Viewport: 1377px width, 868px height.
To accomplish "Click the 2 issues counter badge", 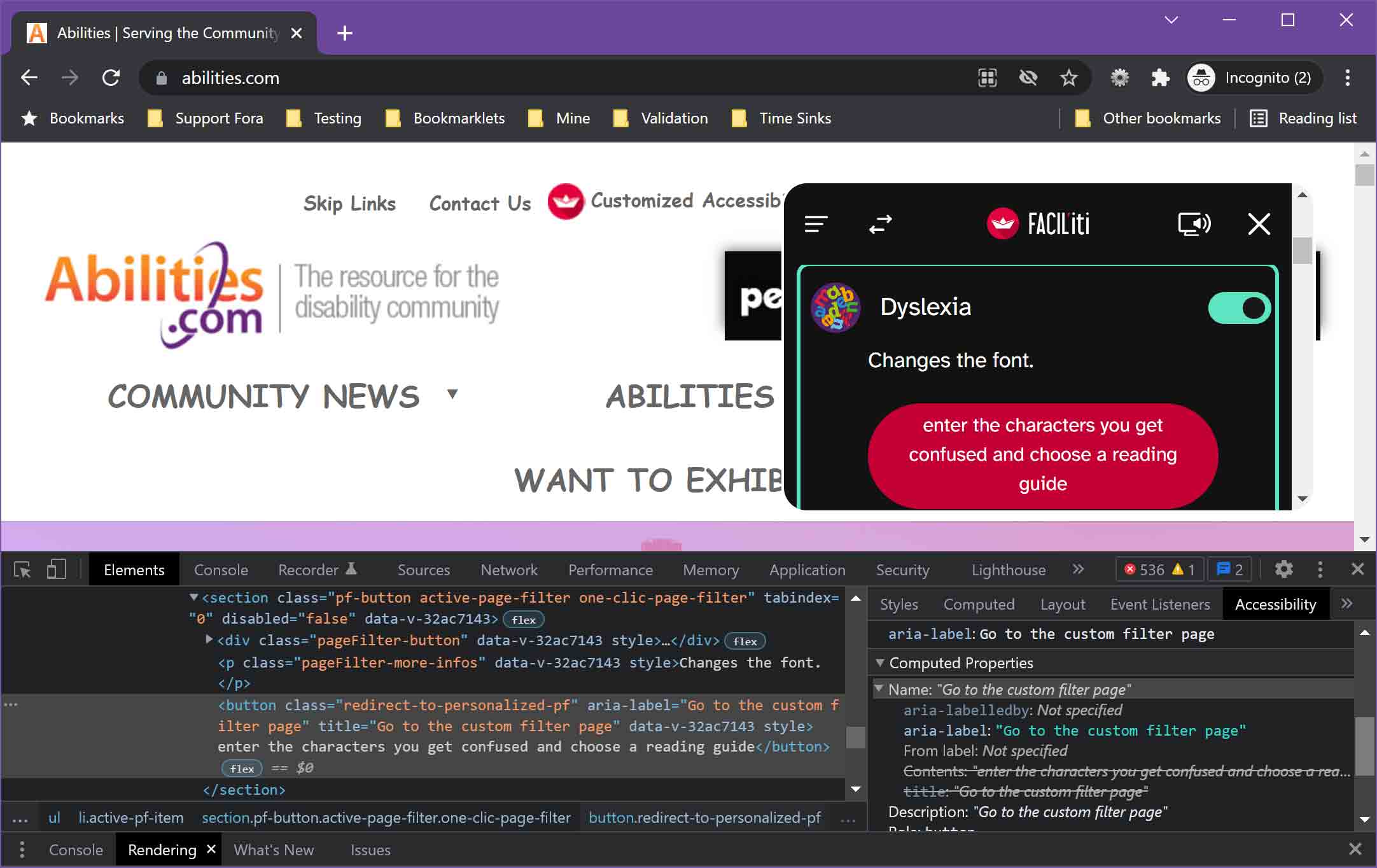I will [x=1229, y=570].
